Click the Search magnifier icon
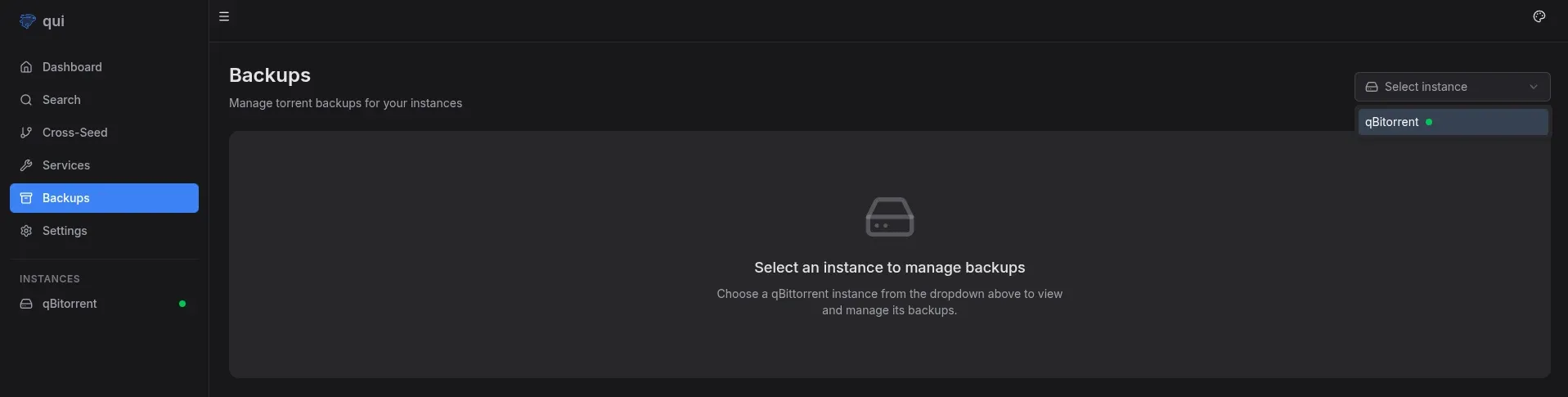Viewport: 1568px width, 397px height. [26, 100]
